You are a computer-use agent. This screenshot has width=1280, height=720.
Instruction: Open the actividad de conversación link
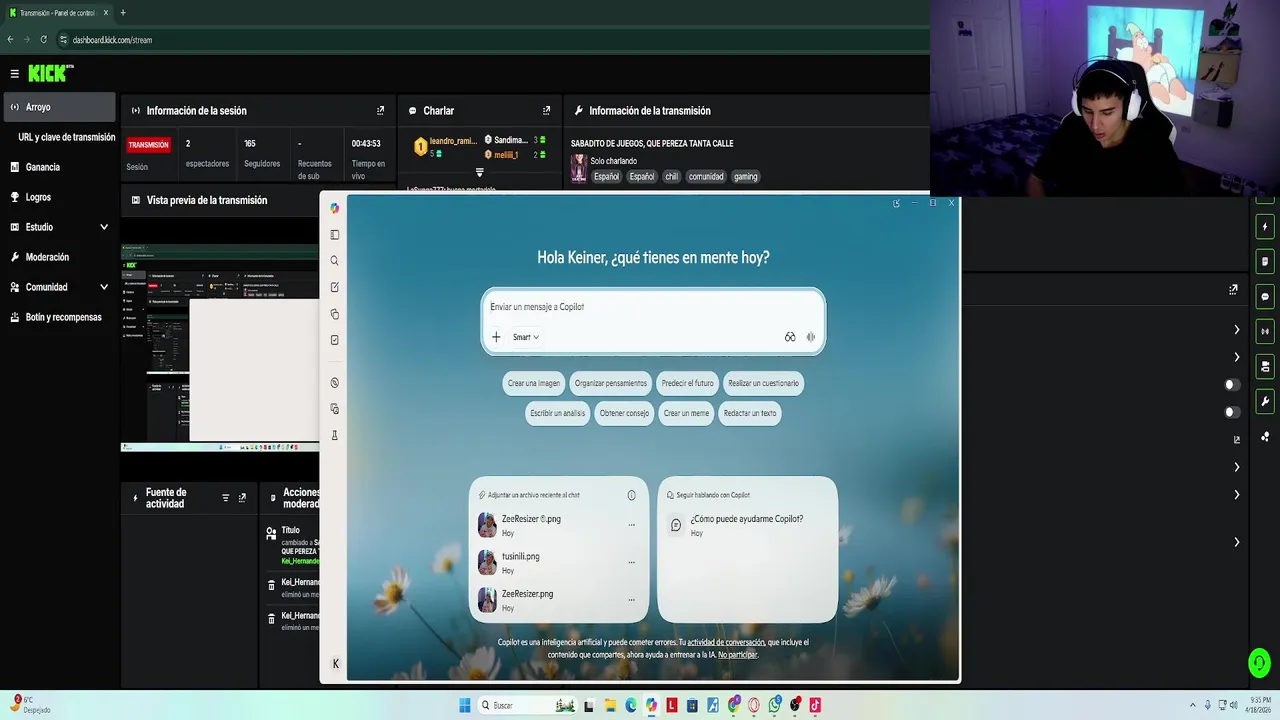point(725,643)
